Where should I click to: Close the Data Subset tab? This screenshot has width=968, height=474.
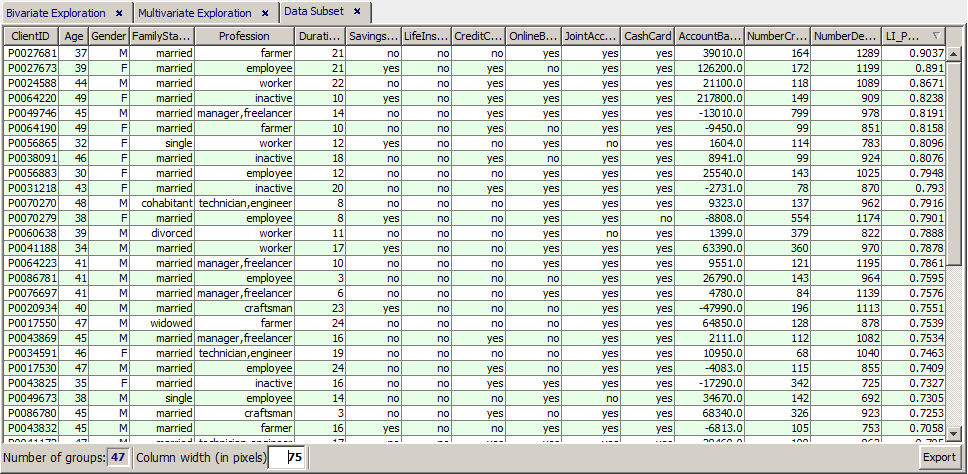coord(357,12)
